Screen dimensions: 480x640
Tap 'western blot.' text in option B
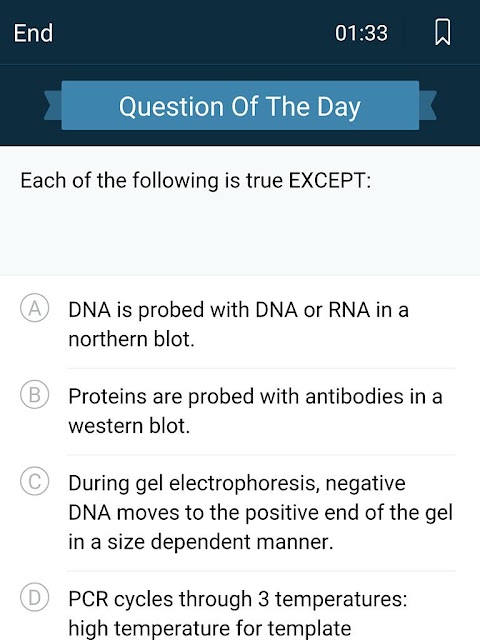point(129,426)
